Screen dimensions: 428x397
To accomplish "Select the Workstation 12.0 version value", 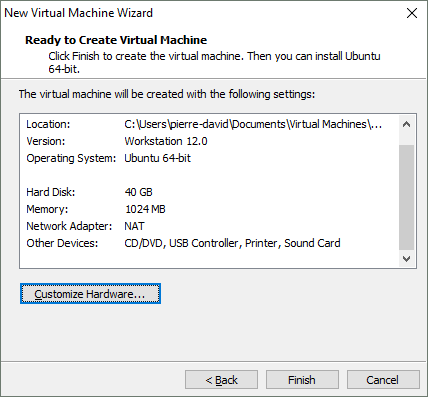I will [x=166, y=141].
